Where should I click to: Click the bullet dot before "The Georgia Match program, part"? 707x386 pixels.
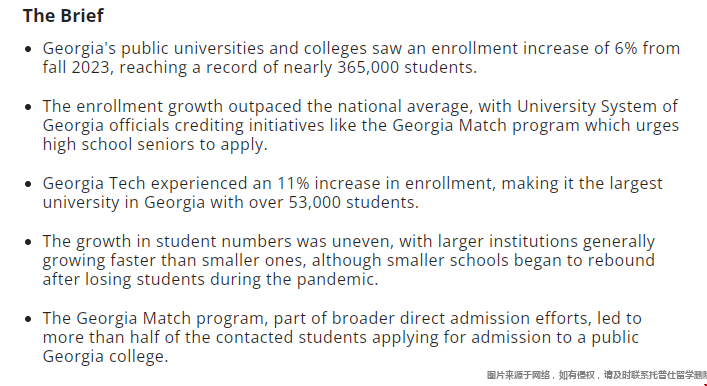click(28, 319)
